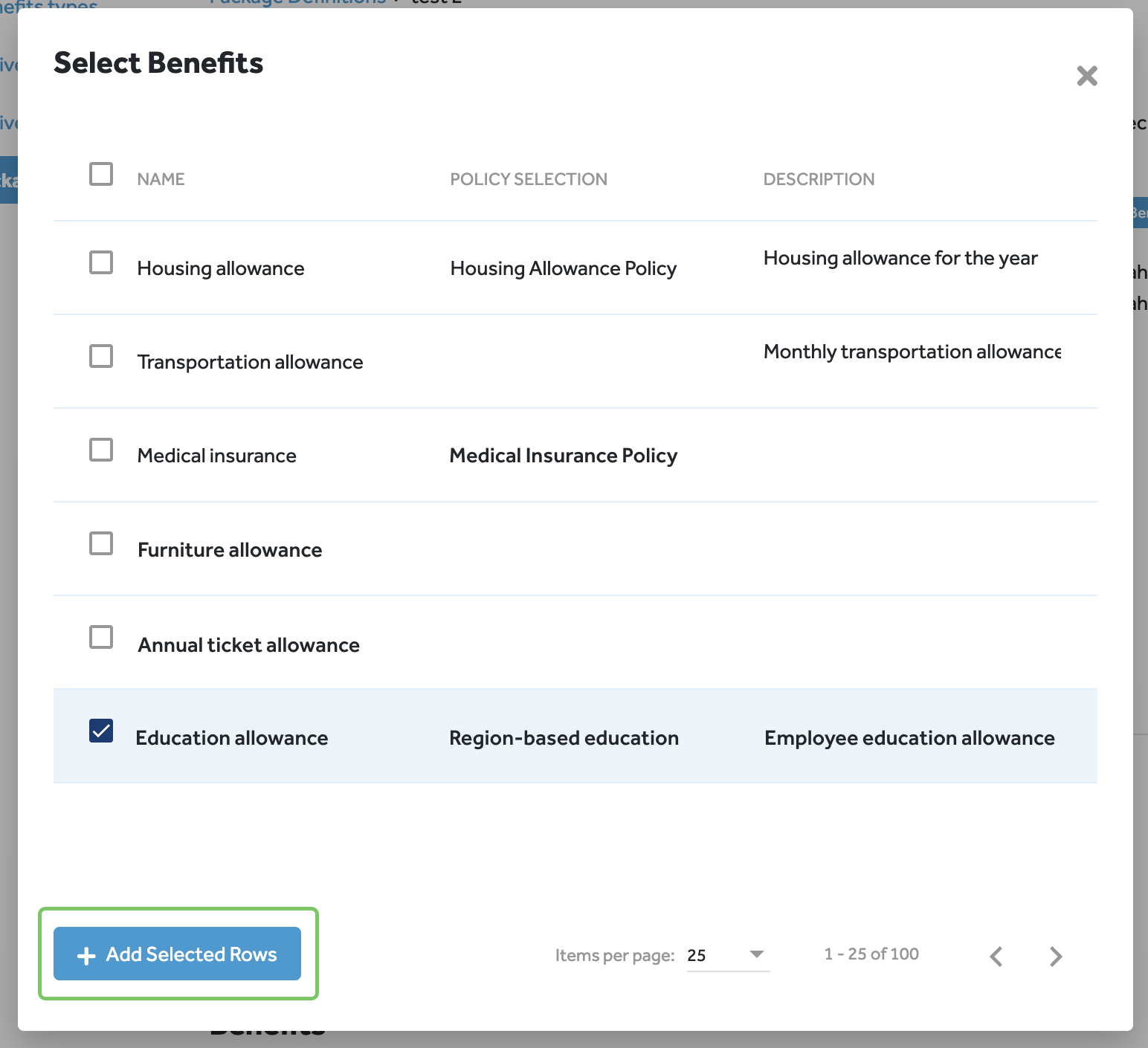Click the DESCRIPTION column header
1148x1048 pixels.
point(819,179)
